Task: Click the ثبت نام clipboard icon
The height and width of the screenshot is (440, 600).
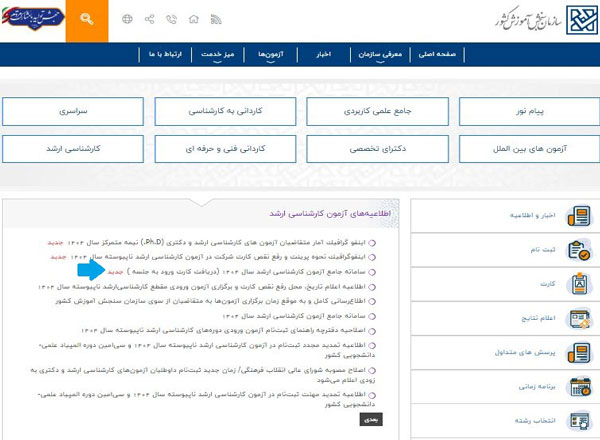Action: (579, 250)
